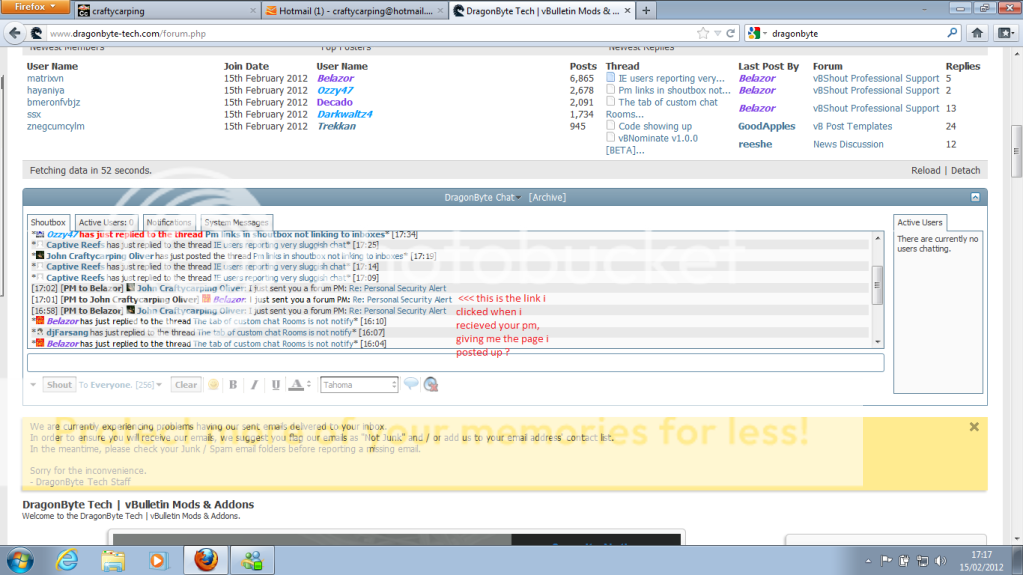Click the font color A icon
The image size is (1023, 575).
[x=296, y=384]
